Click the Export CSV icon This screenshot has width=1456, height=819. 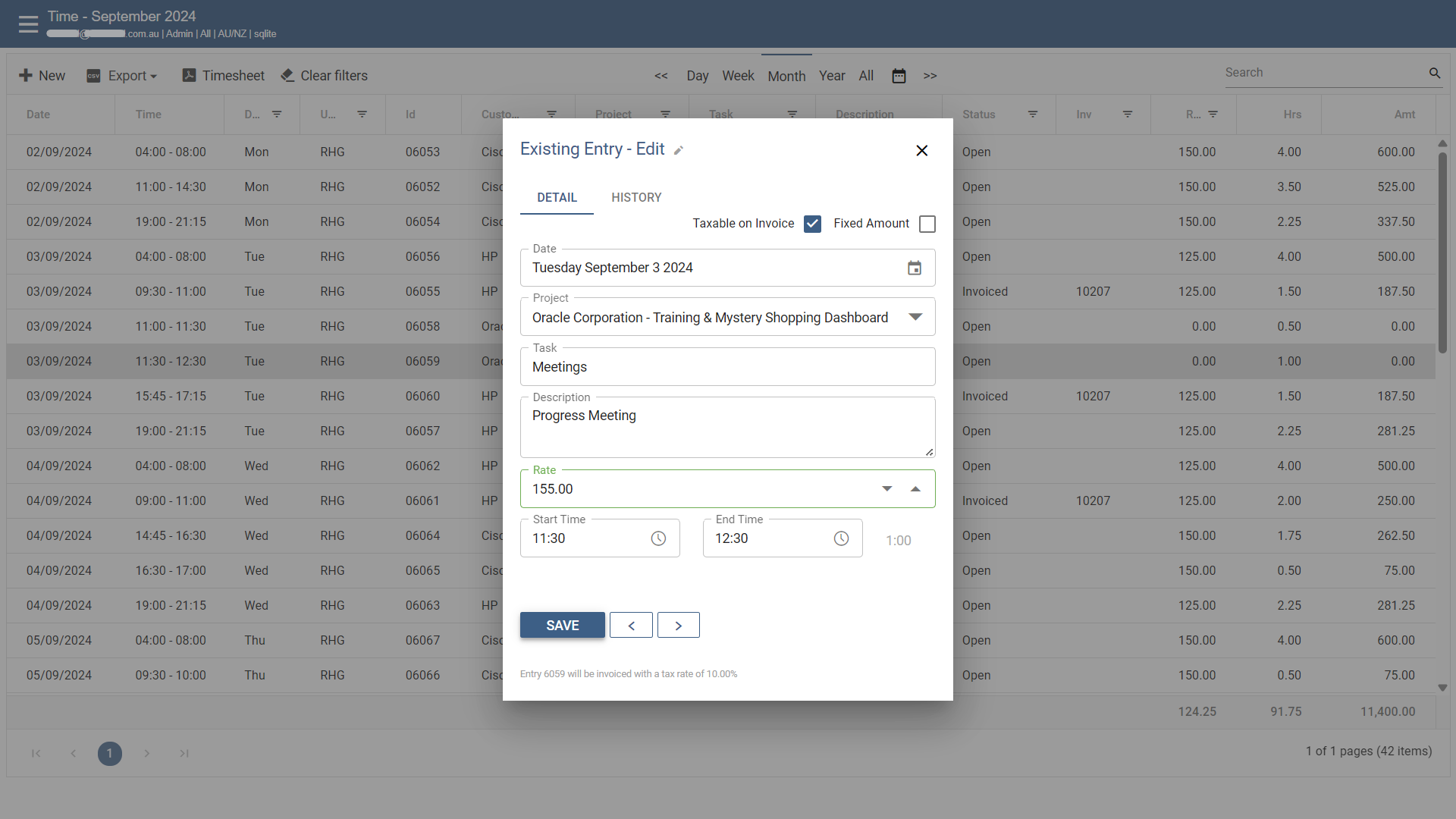[x=94, y=75]
